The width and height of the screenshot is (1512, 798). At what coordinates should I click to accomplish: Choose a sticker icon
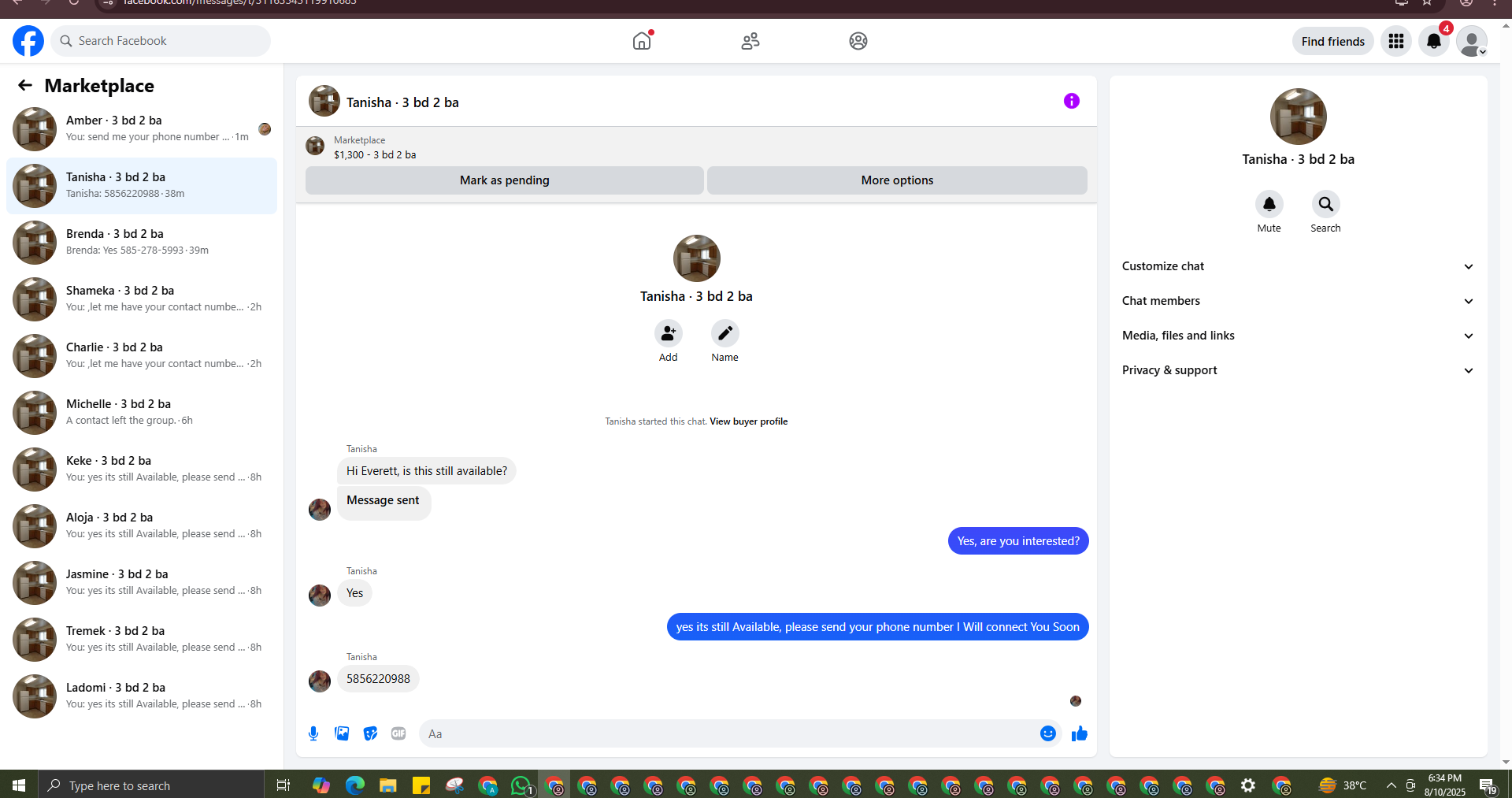click(370, 733)
